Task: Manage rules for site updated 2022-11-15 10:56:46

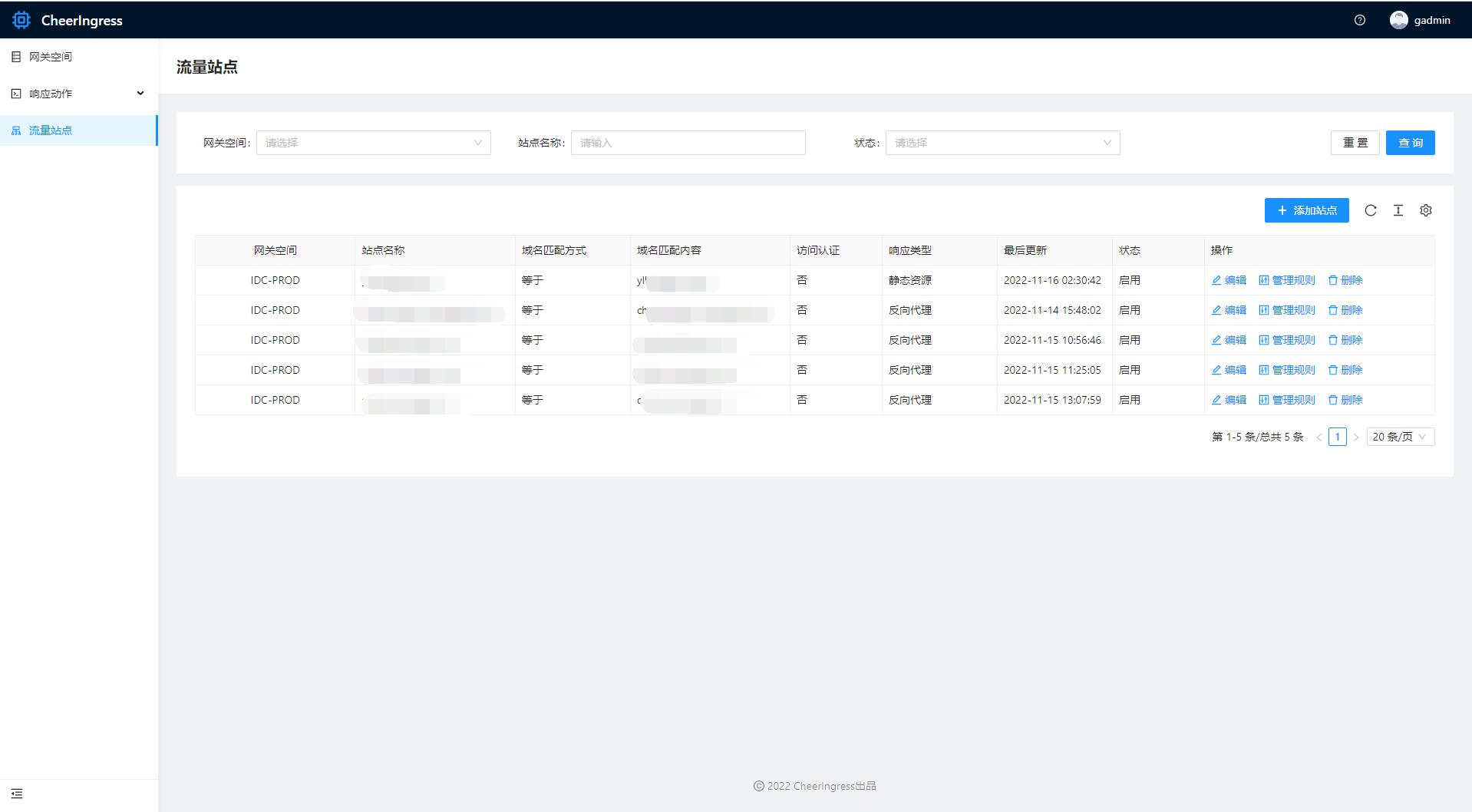Action: coord(1287,340)
